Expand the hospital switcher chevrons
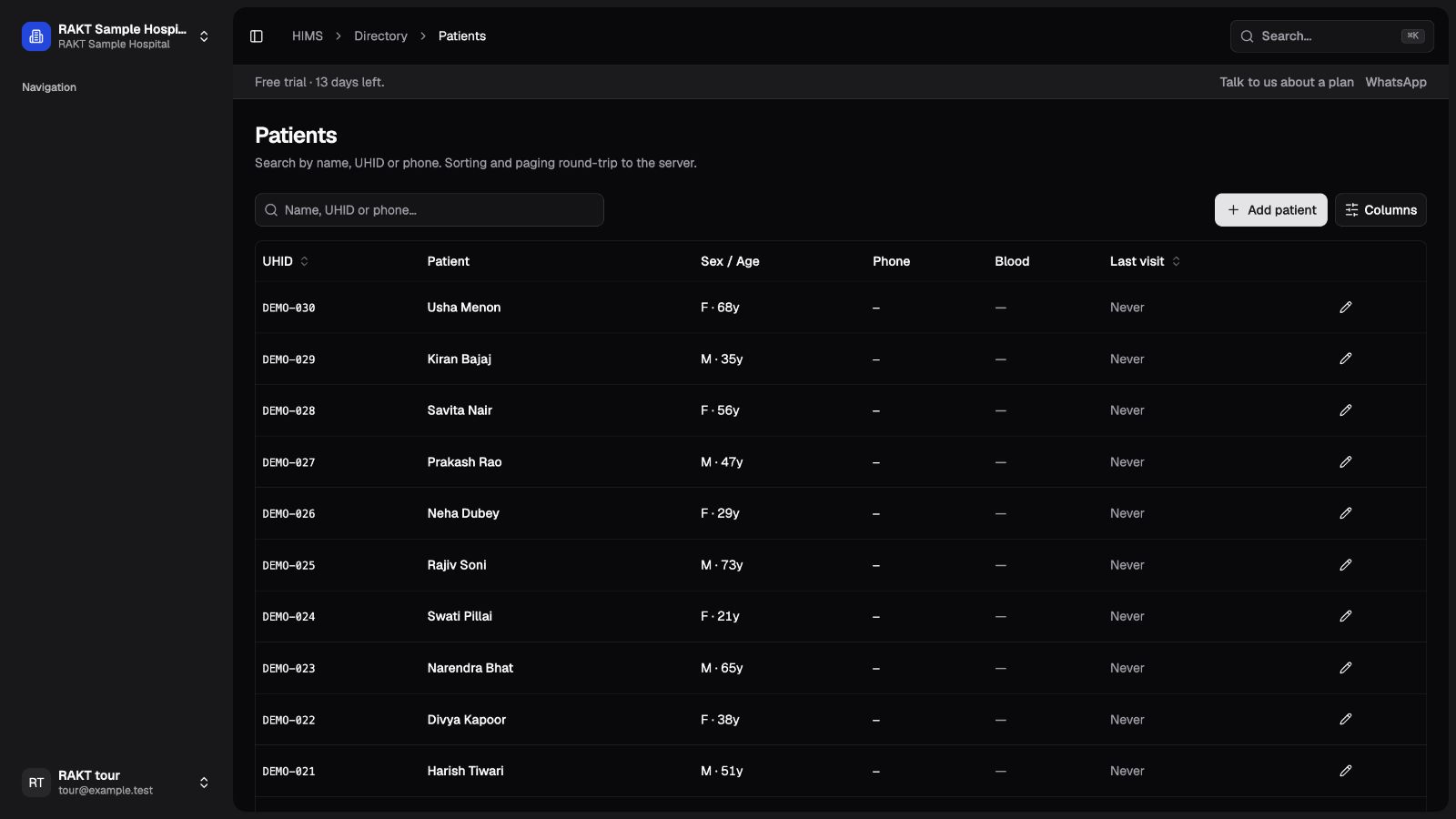 (204, 36)
